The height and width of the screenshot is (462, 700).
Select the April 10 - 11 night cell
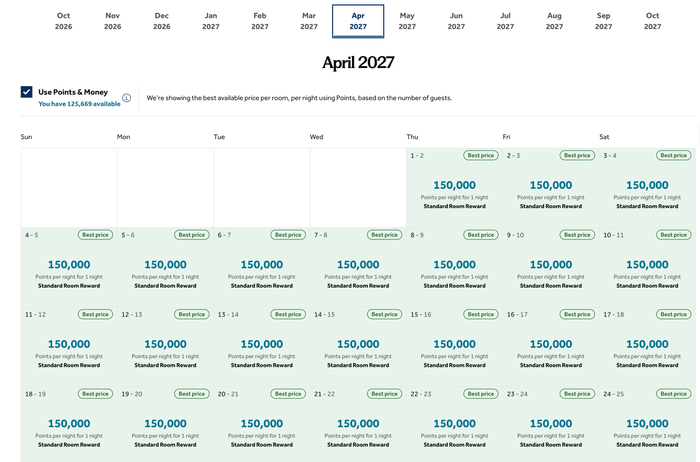(x=647, y=267)
